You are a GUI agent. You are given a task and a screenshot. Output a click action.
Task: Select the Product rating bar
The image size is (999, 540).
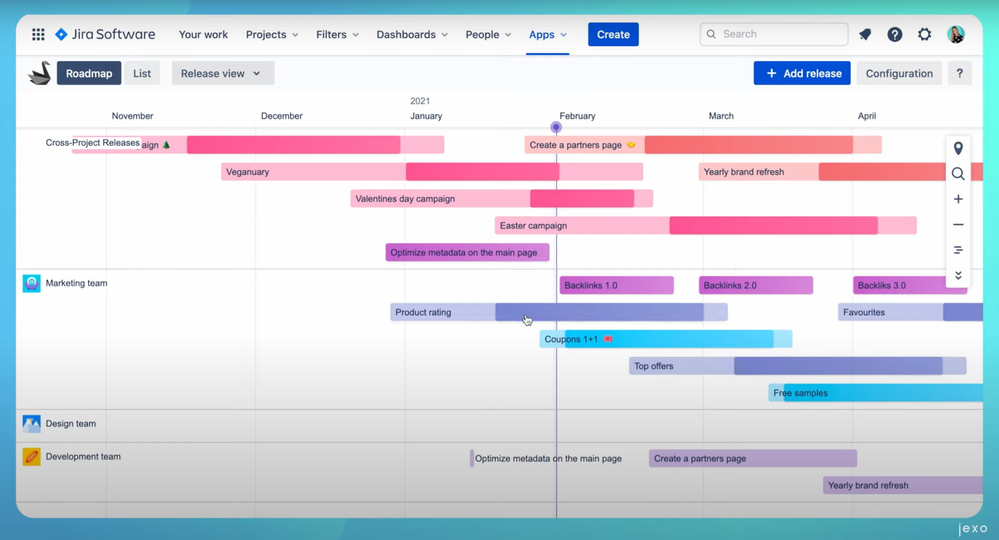(559, 312)
